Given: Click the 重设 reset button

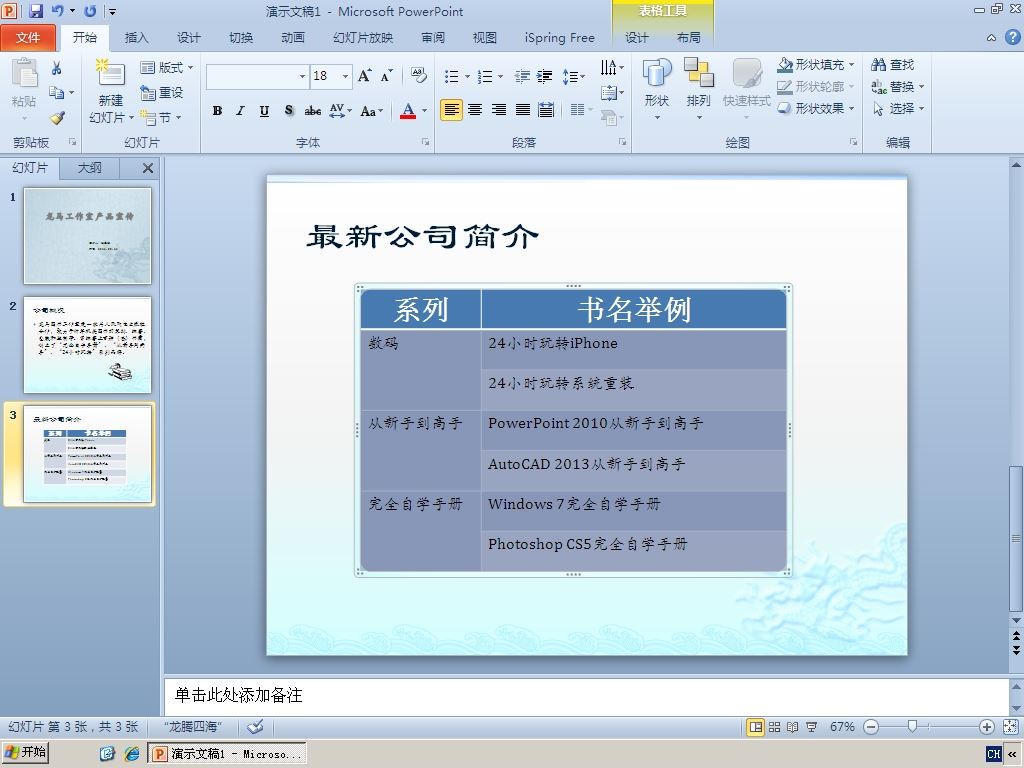Looking at the screenshot, I should tap(162, 93).
